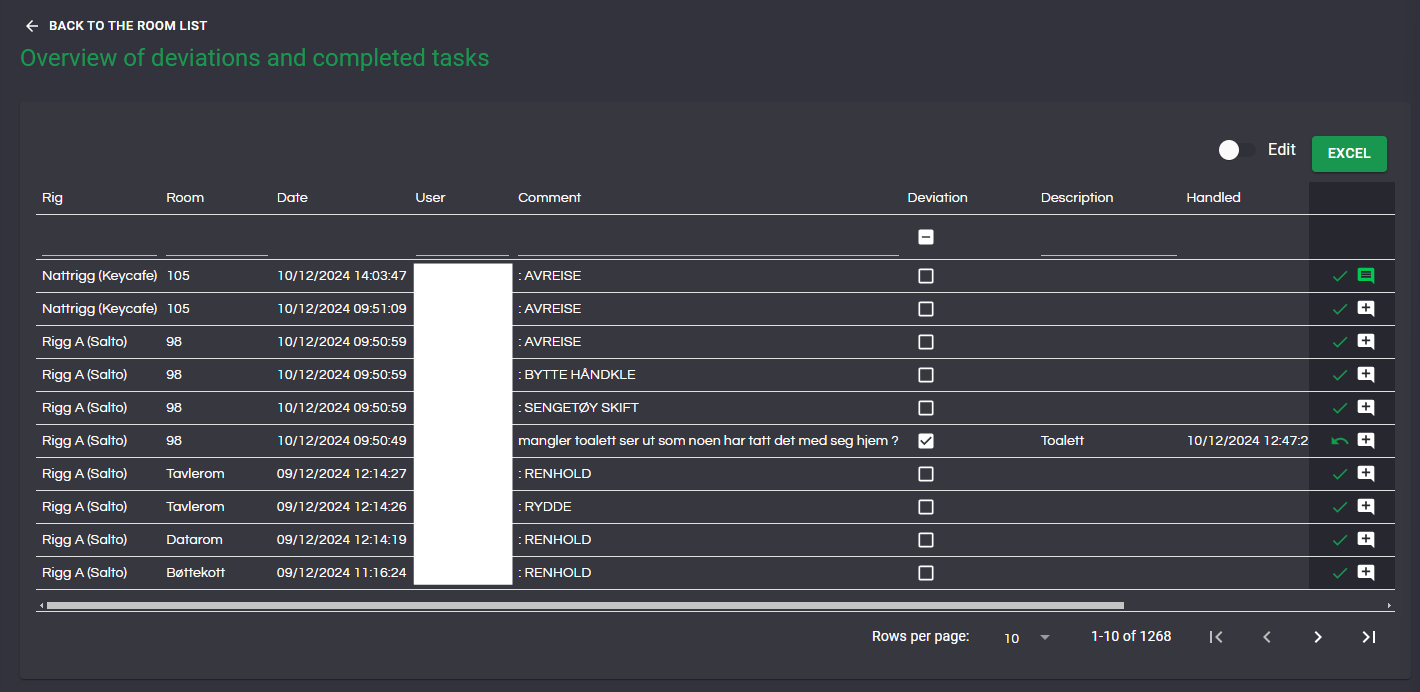Open the green comment icon for 14:03:47 row
Image resolution: width=1420 pixels, height=692 pixels.
1366,276
